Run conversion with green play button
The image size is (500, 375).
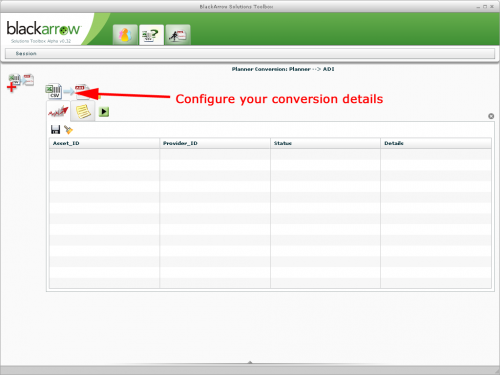[104, 112]
